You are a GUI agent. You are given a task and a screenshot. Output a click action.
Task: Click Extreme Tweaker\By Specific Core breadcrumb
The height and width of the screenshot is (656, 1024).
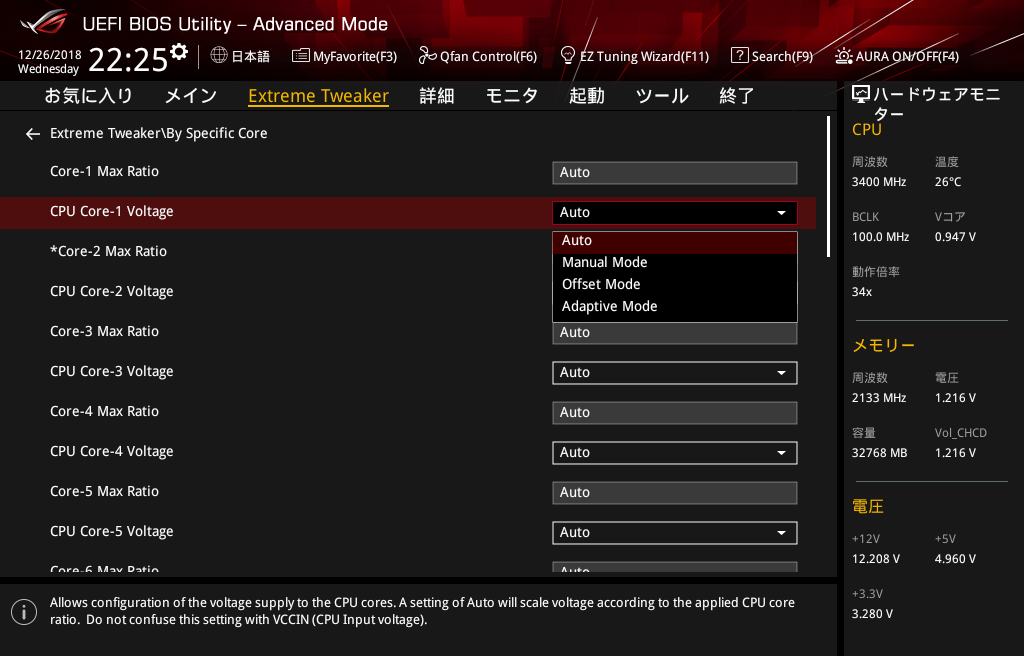159,133
